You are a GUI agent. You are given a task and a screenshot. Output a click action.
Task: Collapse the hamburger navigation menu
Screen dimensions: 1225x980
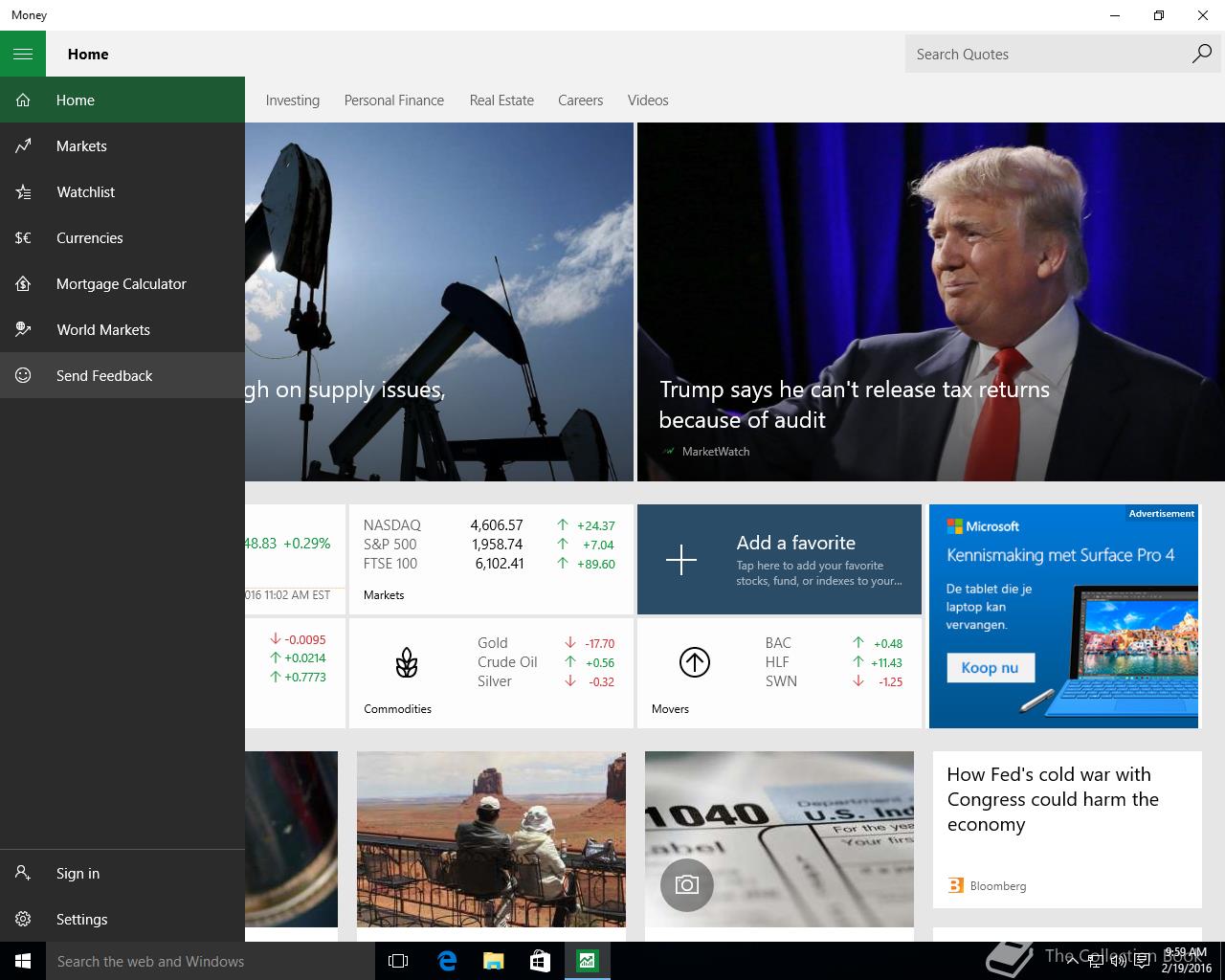(x=23, y=54)
